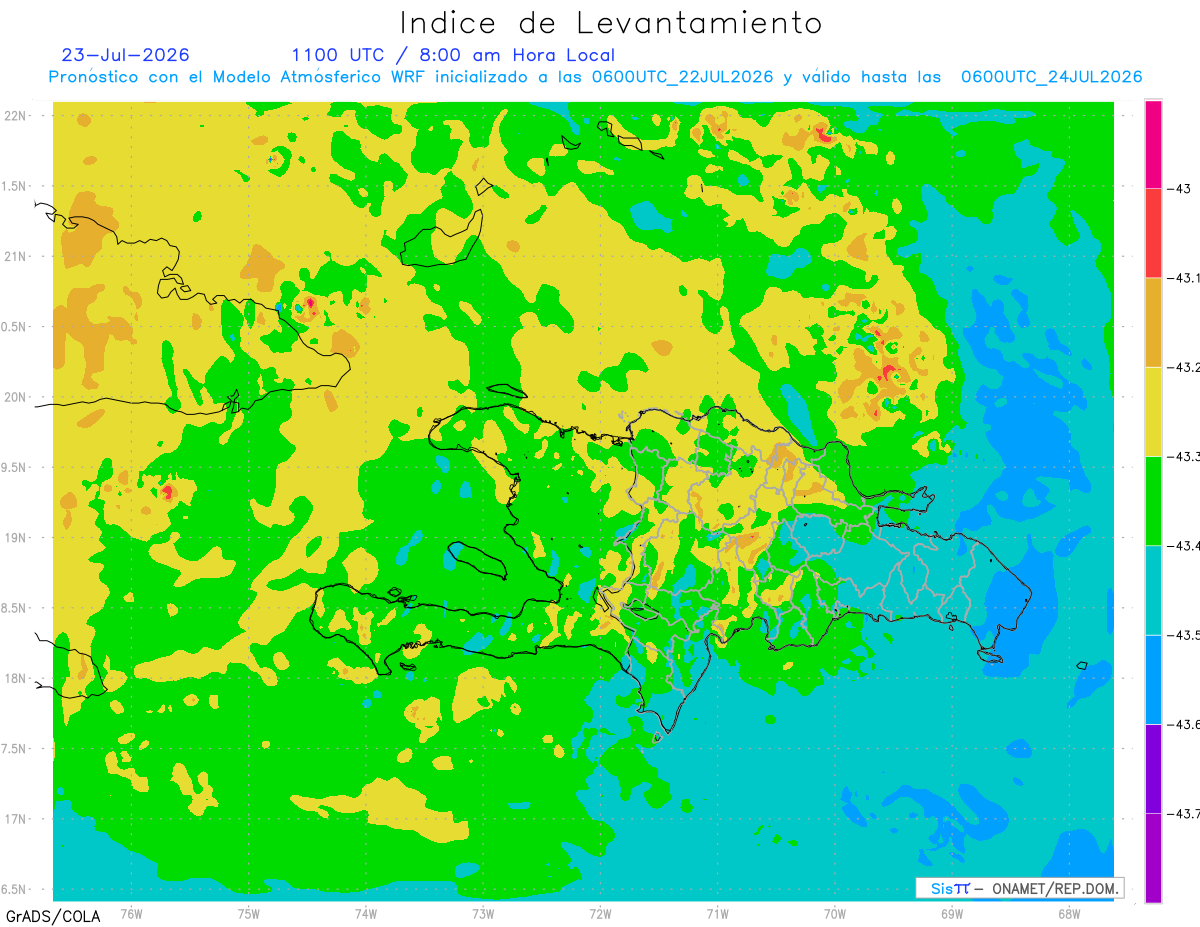
Task: Click the "17N" latitude label
Action: (x=15, y=819)
